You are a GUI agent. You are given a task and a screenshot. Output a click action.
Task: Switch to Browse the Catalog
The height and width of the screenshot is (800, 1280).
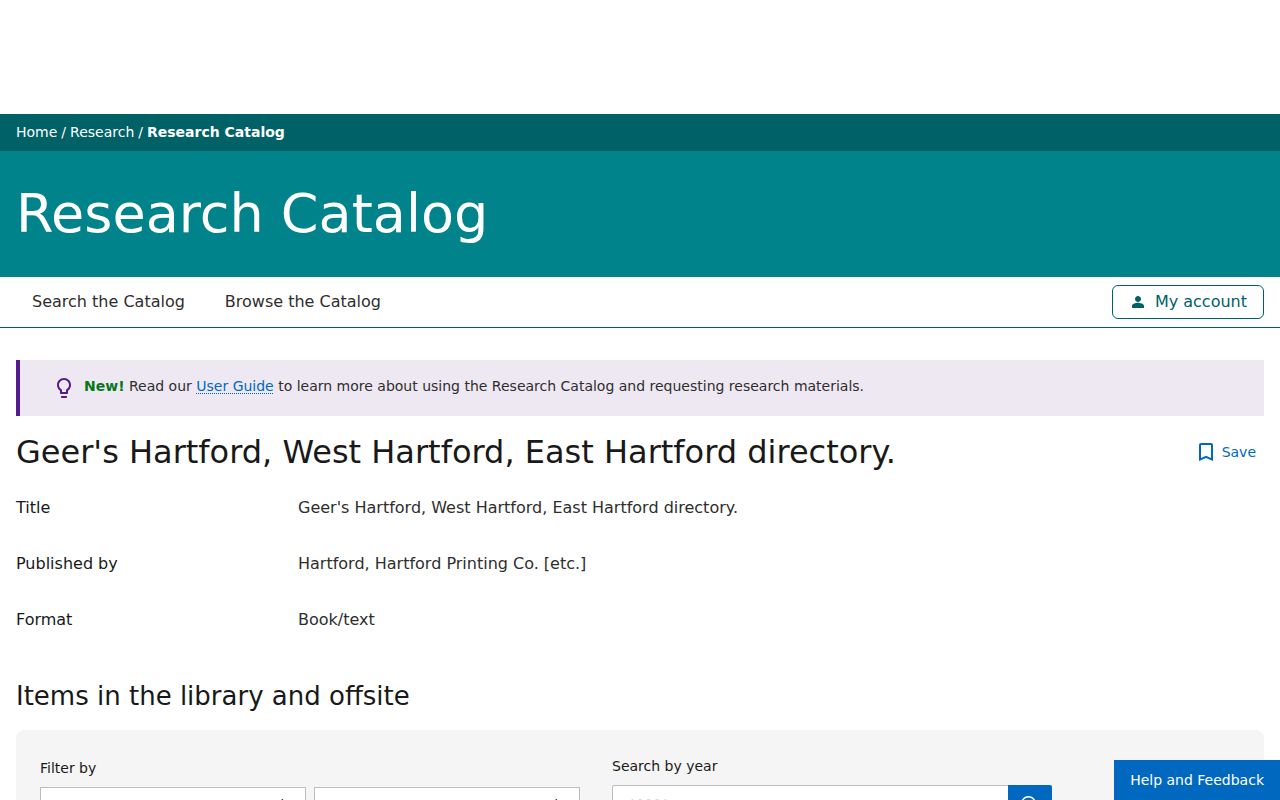point(303,301)
